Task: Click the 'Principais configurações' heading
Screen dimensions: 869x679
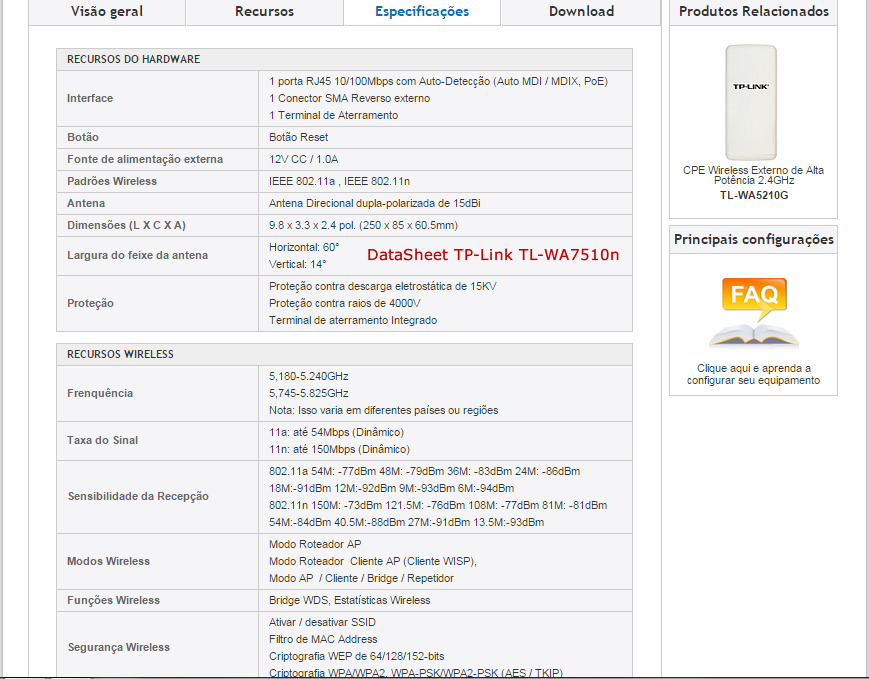Action: point(754,239)
